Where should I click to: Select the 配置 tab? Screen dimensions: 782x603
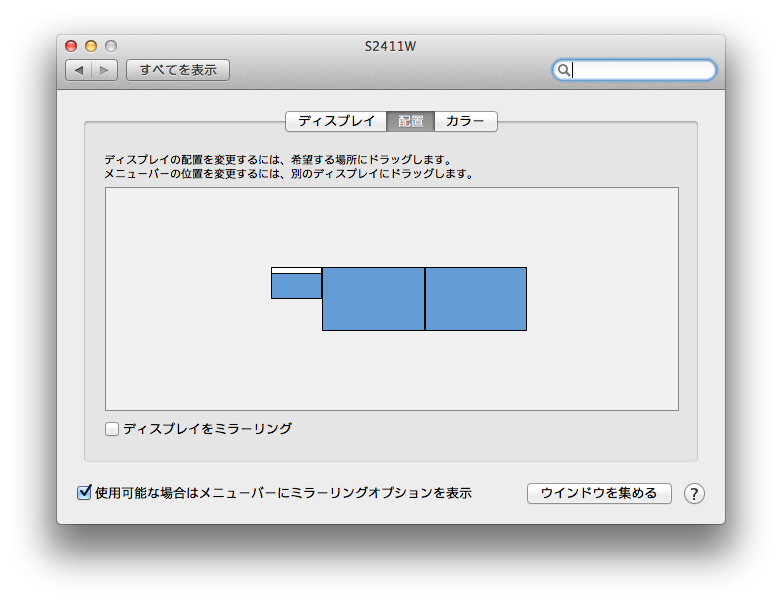pos(410,121)
